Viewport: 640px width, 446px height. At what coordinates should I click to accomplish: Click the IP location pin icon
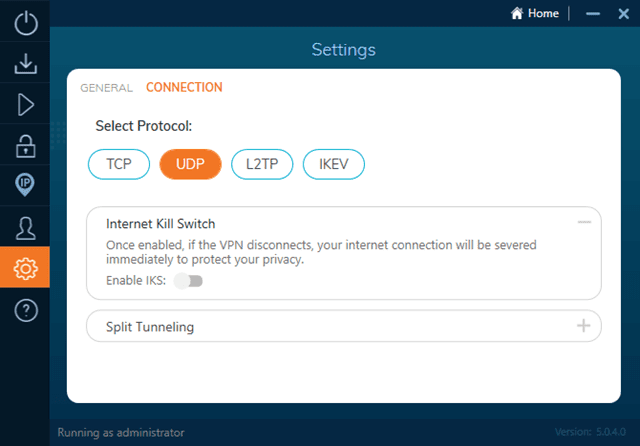pos(25,185)
